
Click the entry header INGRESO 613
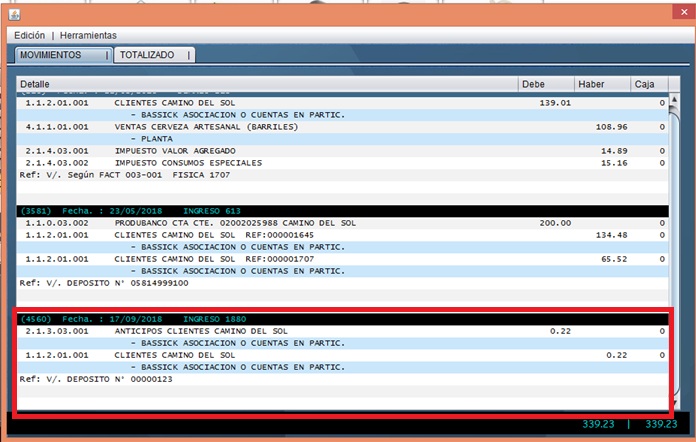pyautogui.click(x=200, y=210)
